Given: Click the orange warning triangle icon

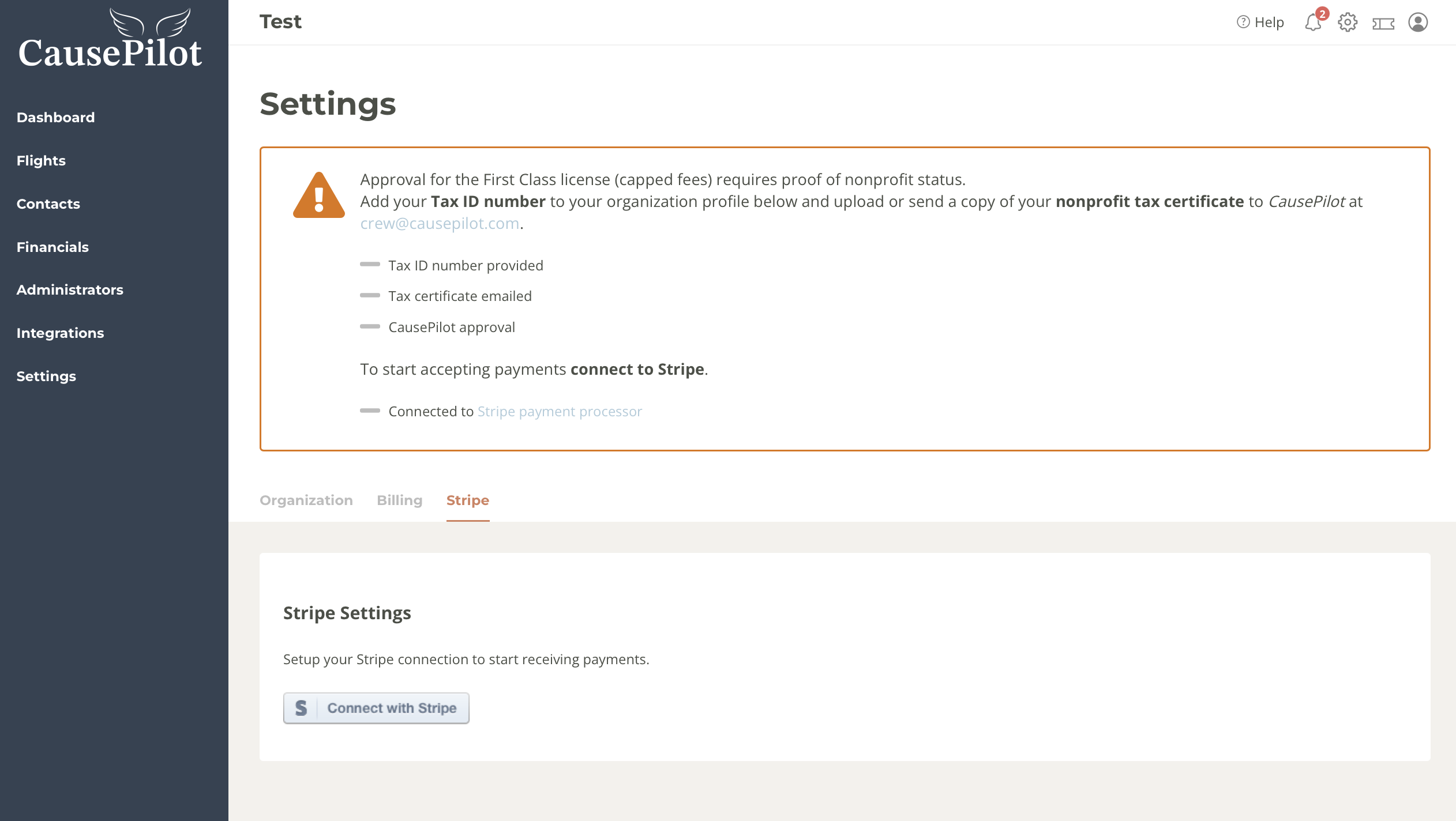Looking at the screenshot, I should click(x=318, y=195).
